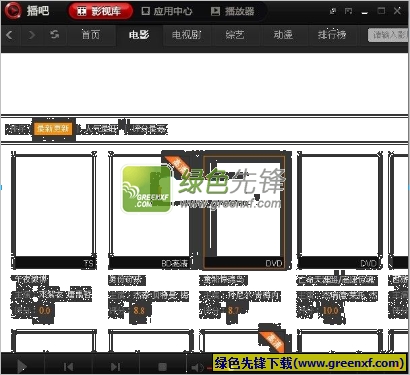This screenshot has width=410, height=375.
Task: Open the 首页 home section
Action: tap(91, 35)
